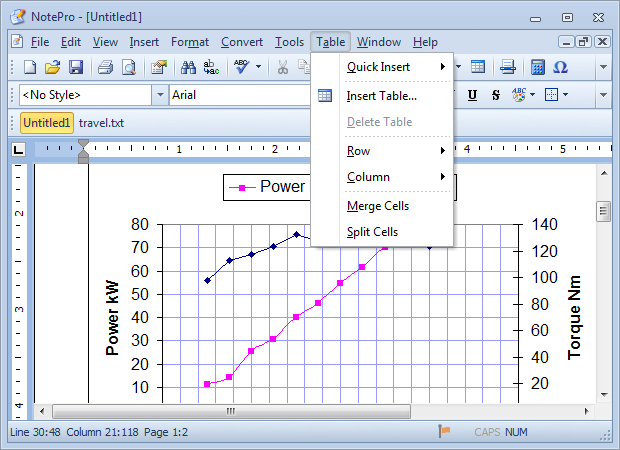Click the font name field showing Arial
The height and width of the screenshot is (450, 620).
point(240,95)
